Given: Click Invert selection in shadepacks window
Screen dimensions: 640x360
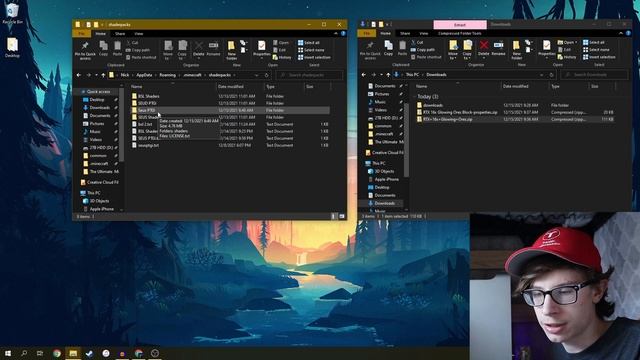Looking at the screenshot, I should click(x=314, y=57).
